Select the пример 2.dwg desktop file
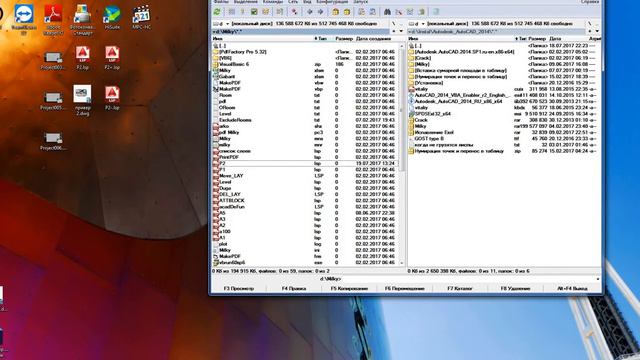 pyautogui.click(x=82, y=100)
